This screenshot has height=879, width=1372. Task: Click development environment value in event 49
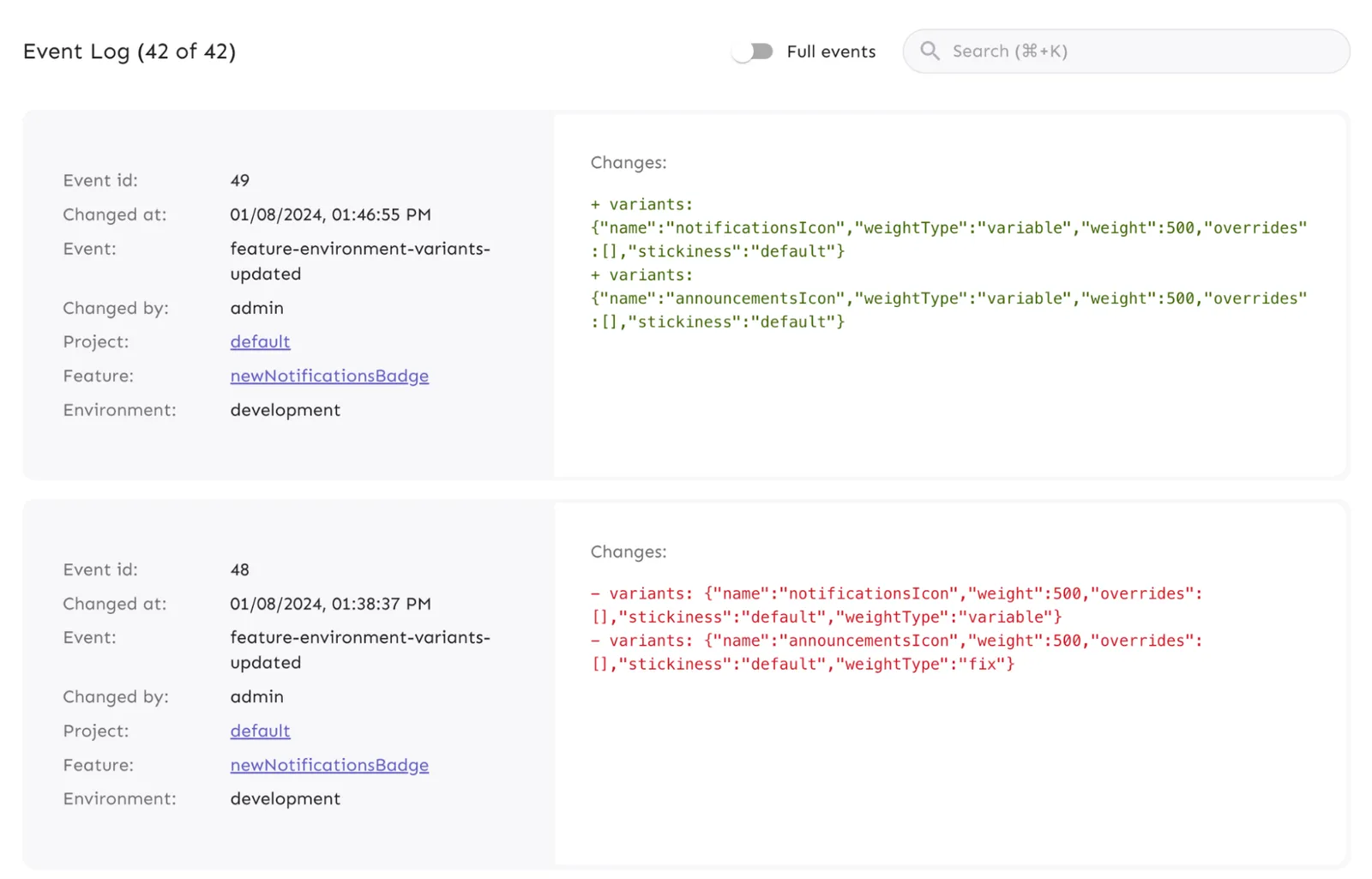[285, 410]
